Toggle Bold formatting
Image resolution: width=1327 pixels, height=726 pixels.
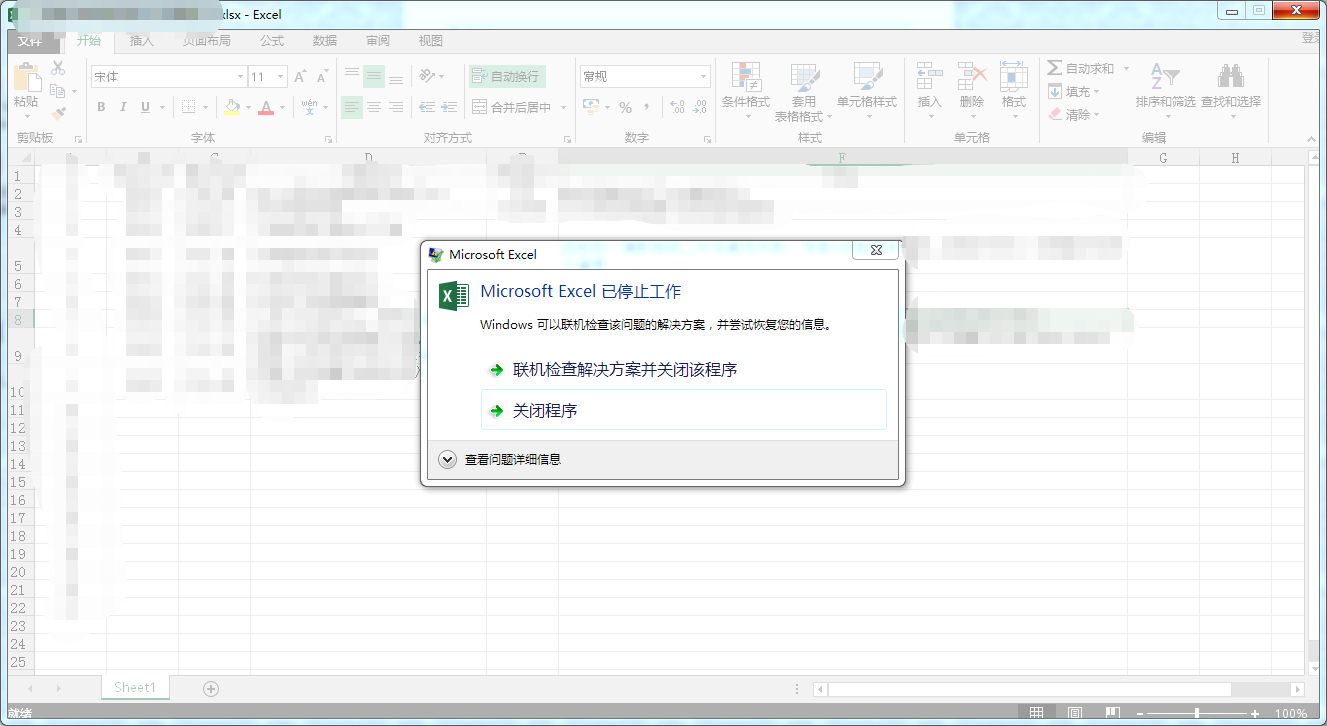click(101, 107)
